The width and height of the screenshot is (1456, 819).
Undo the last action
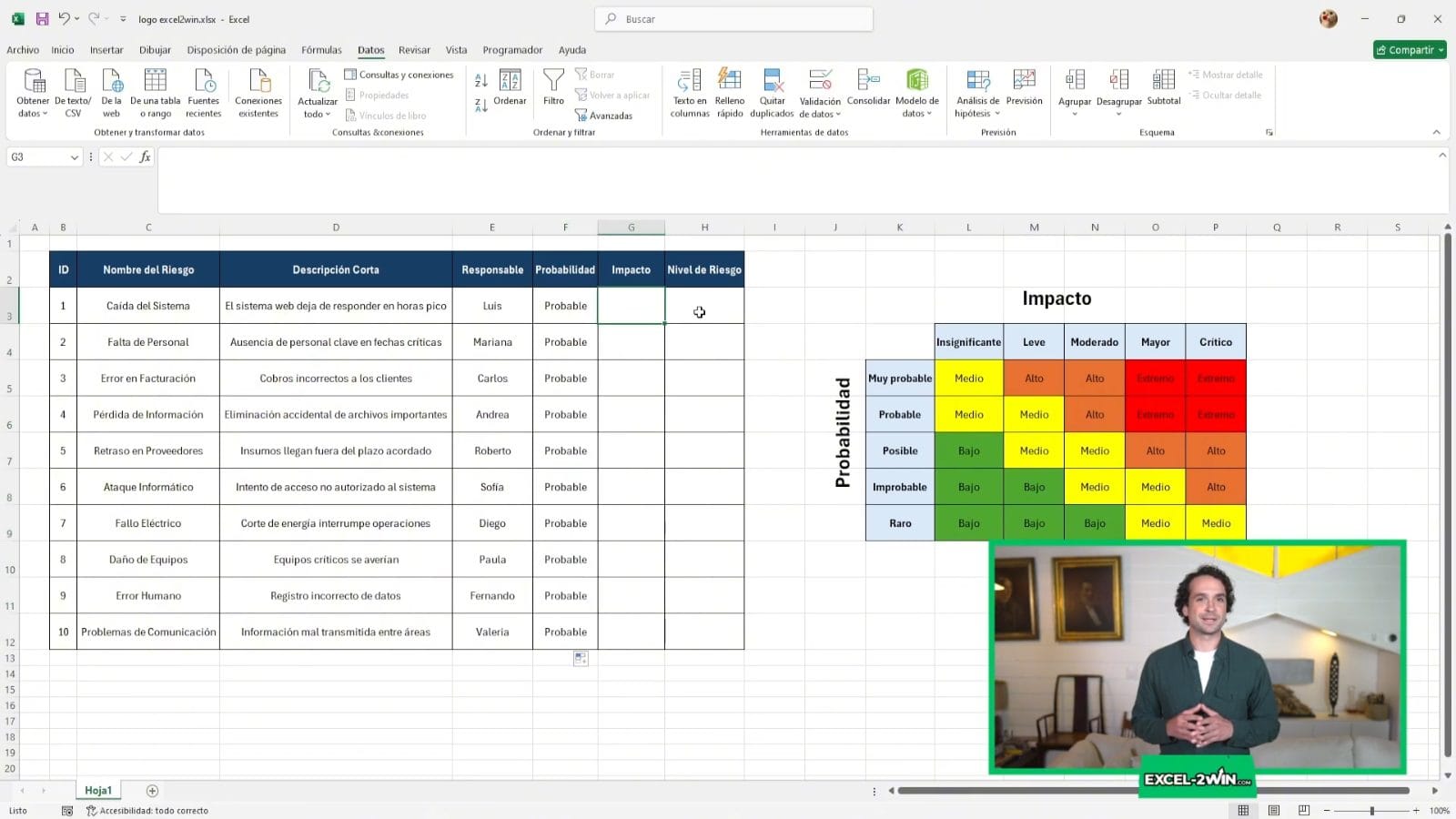click(x=64, y=18)
